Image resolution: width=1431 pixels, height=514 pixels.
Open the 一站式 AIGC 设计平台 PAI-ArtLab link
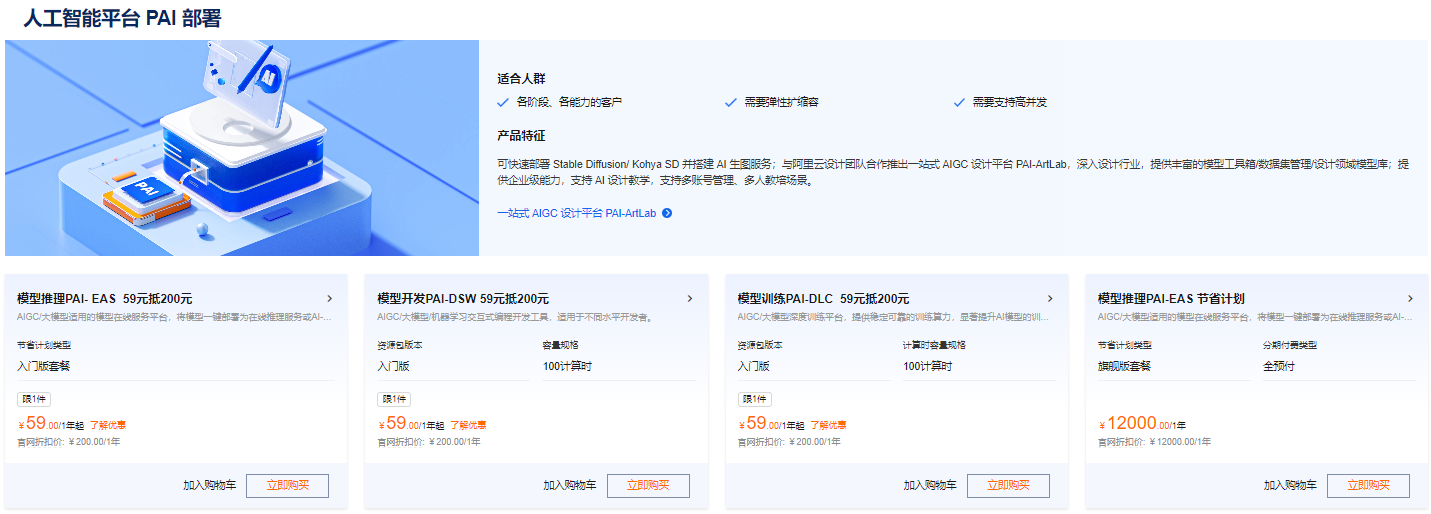point(576,213)
